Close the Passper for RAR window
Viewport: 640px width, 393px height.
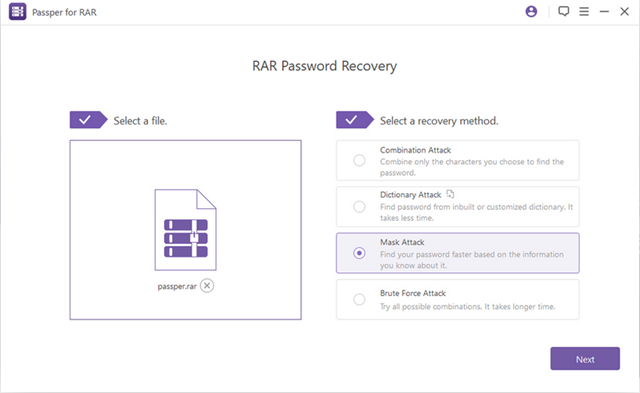click(x=624, y=11)
